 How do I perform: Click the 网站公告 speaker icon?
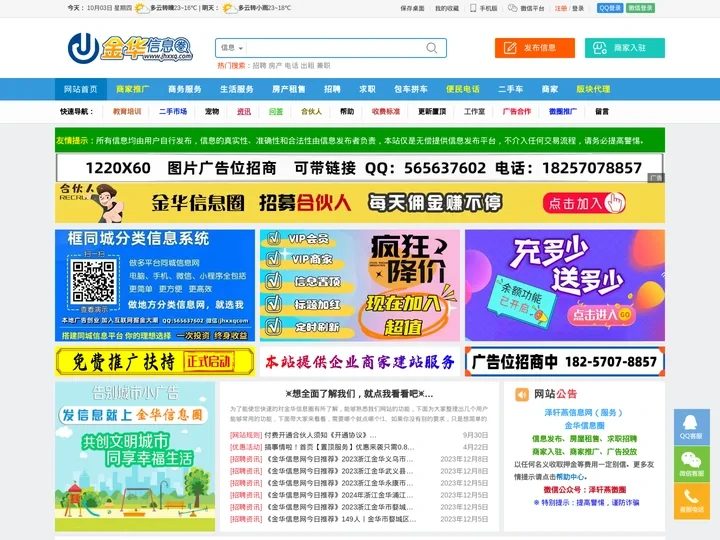coord(522,394)
